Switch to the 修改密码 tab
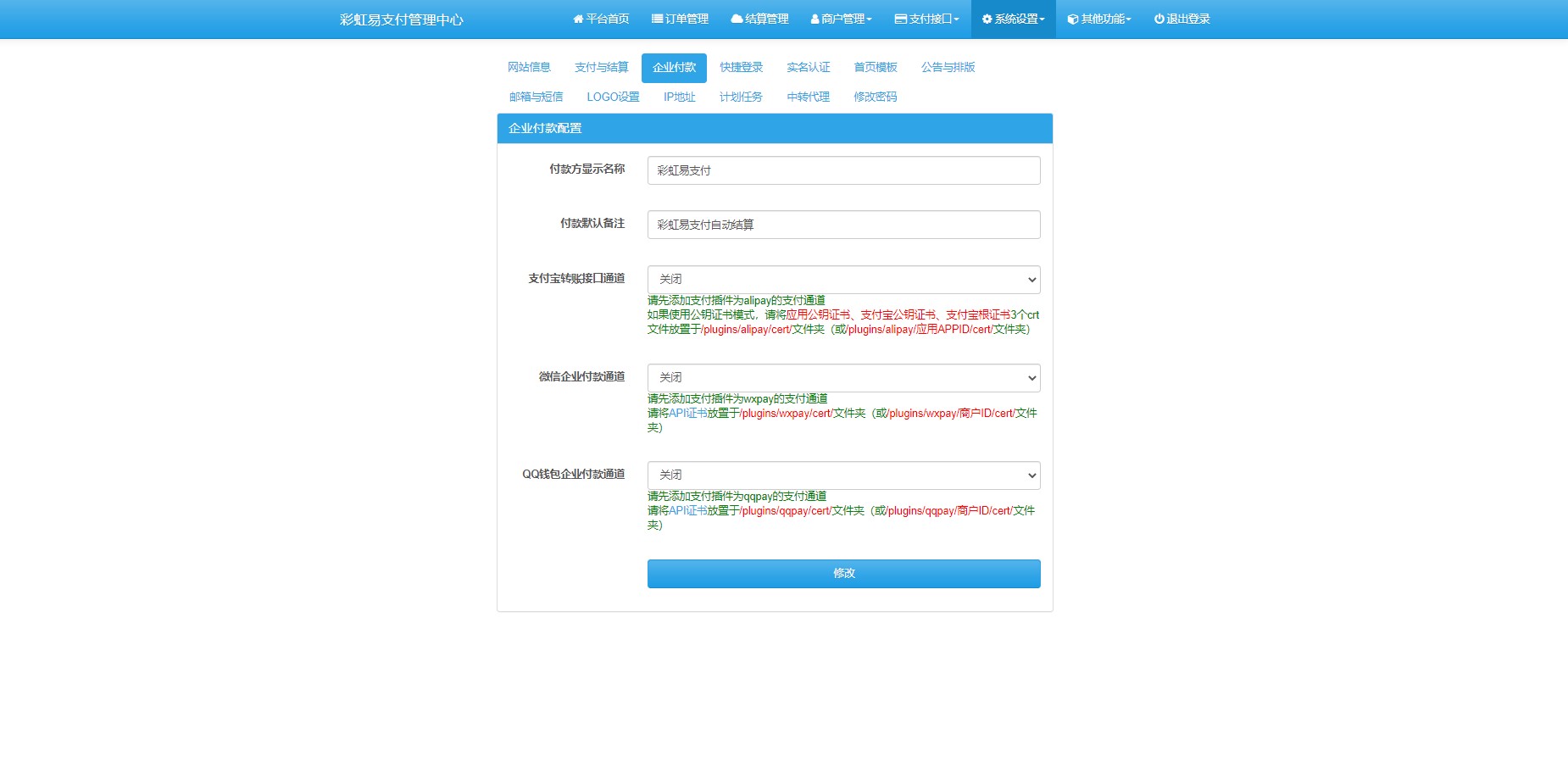The image size is (1568, 773). (875, 97)
